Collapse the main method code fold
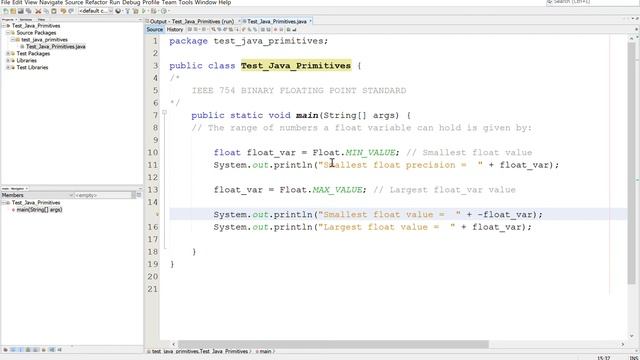Image resolution: width=640 pixels, height=360 pixels. [x=164, y=112]
